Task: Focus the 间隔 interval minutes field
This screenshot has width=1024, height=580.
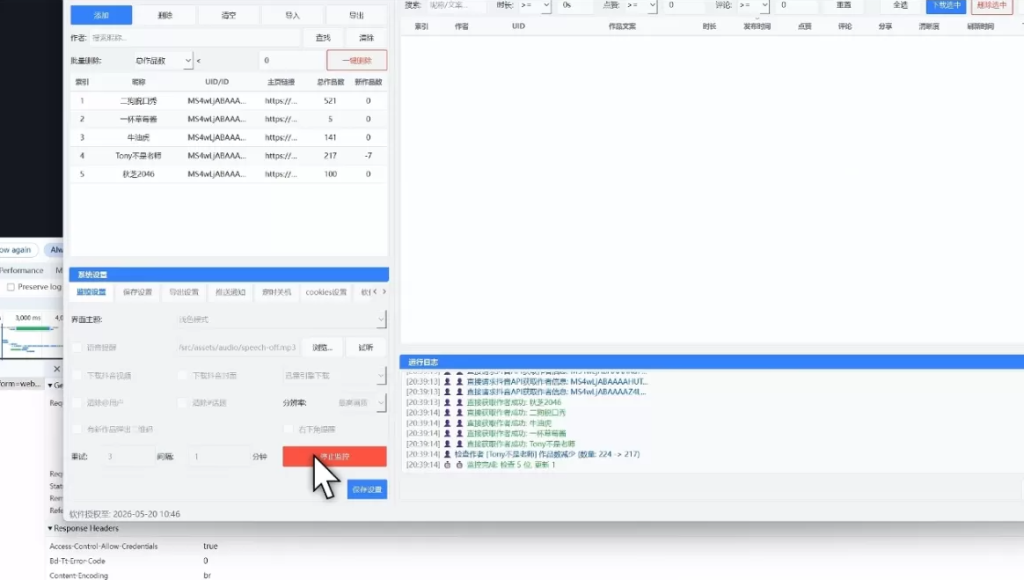Action: [218, 457]
